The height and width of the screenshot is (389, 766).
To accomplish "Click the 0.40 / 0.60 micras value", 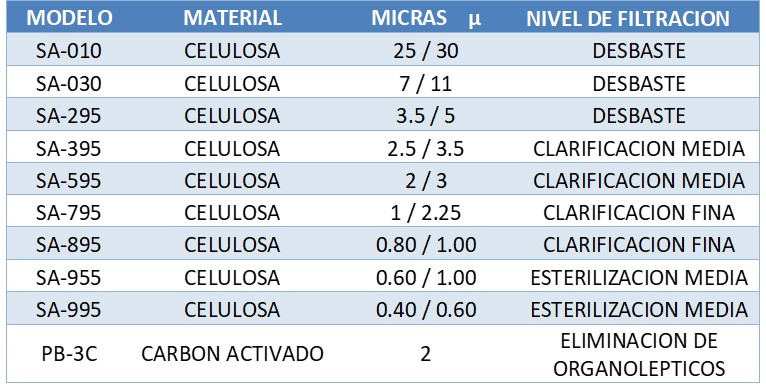I will coord(426,309).
